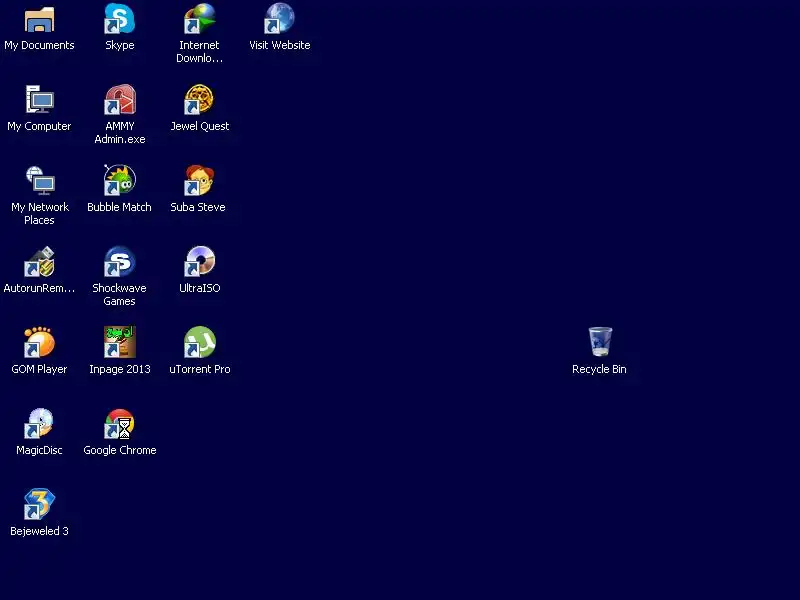Viewport: 800px width, 600px height.
Task: Select the My Documents folder icon
Action: click(x=39, y=19)
